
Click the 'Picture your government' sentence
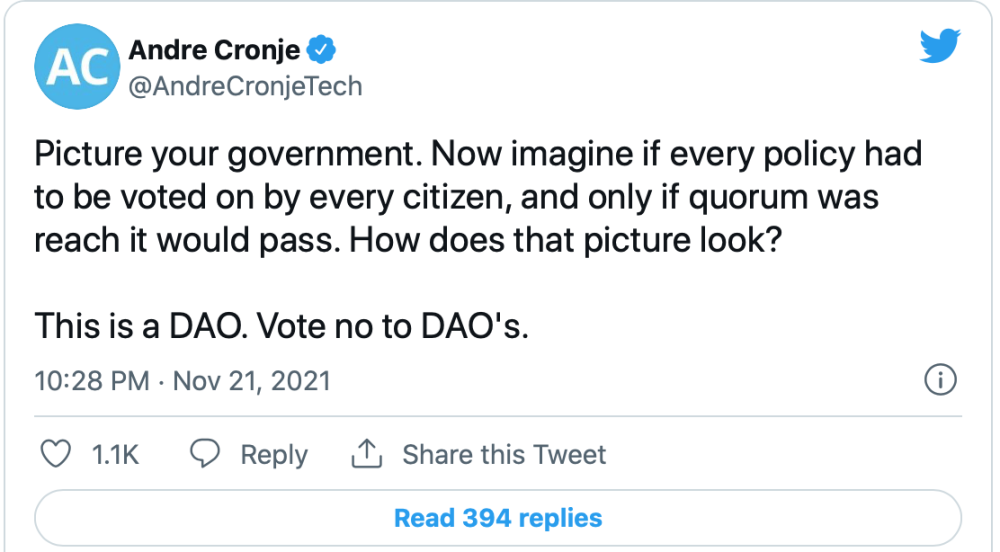pos(228,154)
